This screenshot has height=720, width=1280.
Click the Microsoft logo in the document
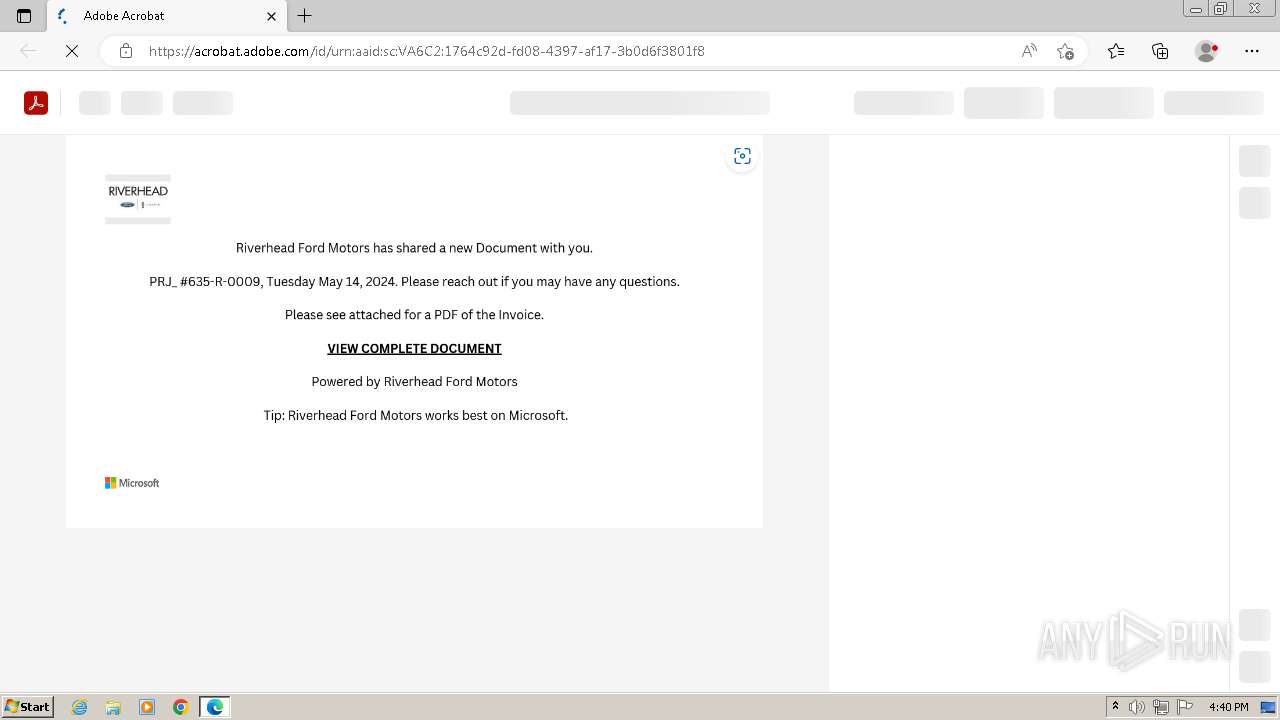click(x=132, y=483)
